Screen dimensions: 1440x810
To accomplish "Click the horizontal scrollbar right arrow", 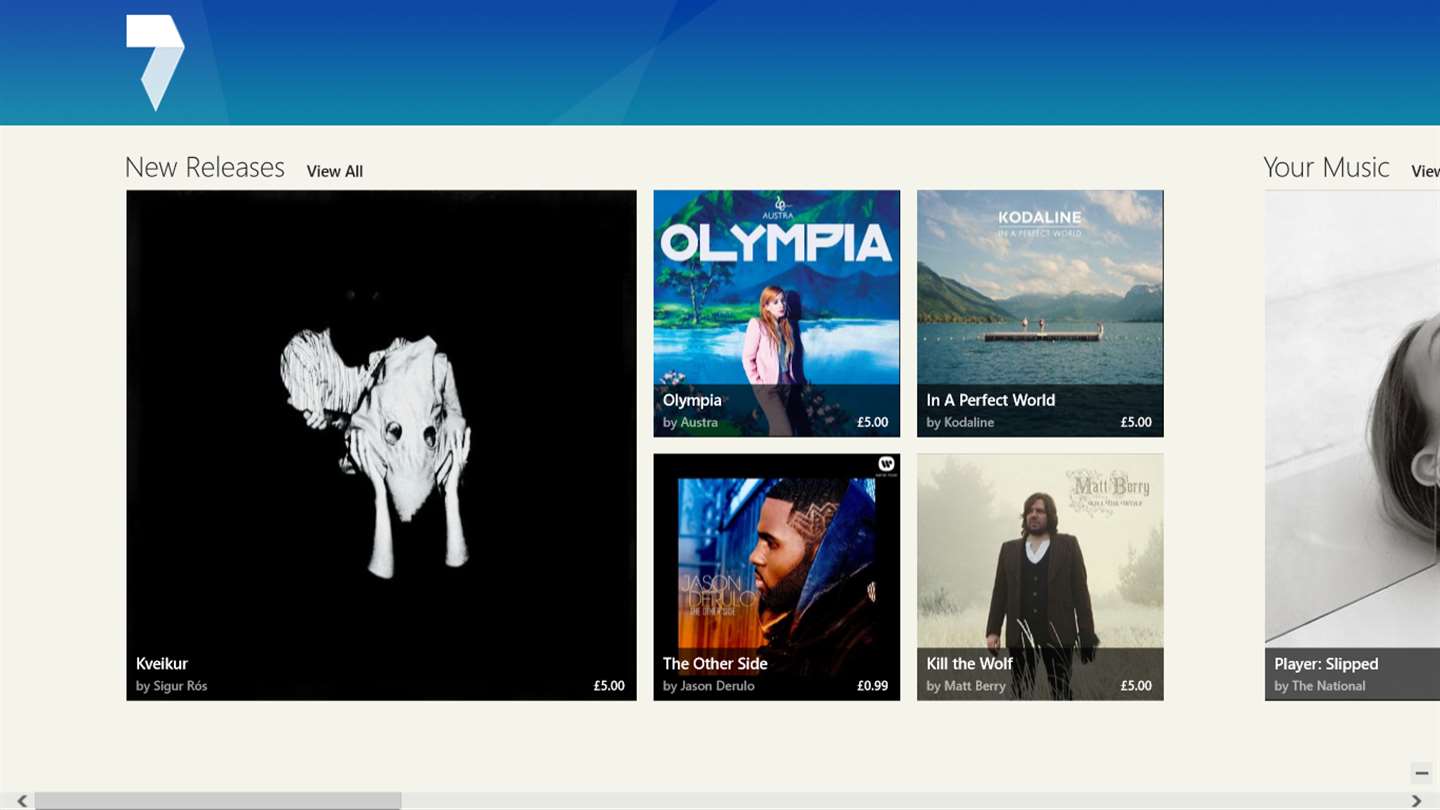I will [x=1416, y=801].
